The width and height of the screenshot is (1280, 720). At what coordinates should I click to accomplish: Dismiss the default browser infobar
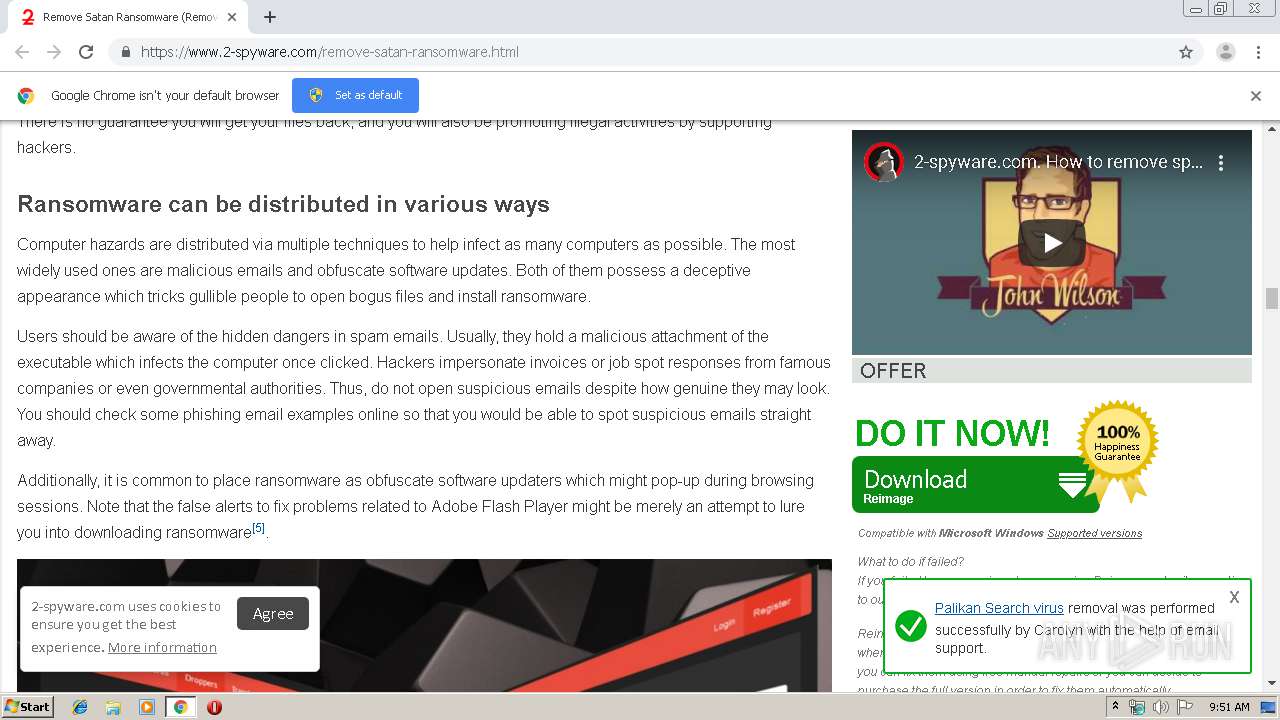point(1256,96)
